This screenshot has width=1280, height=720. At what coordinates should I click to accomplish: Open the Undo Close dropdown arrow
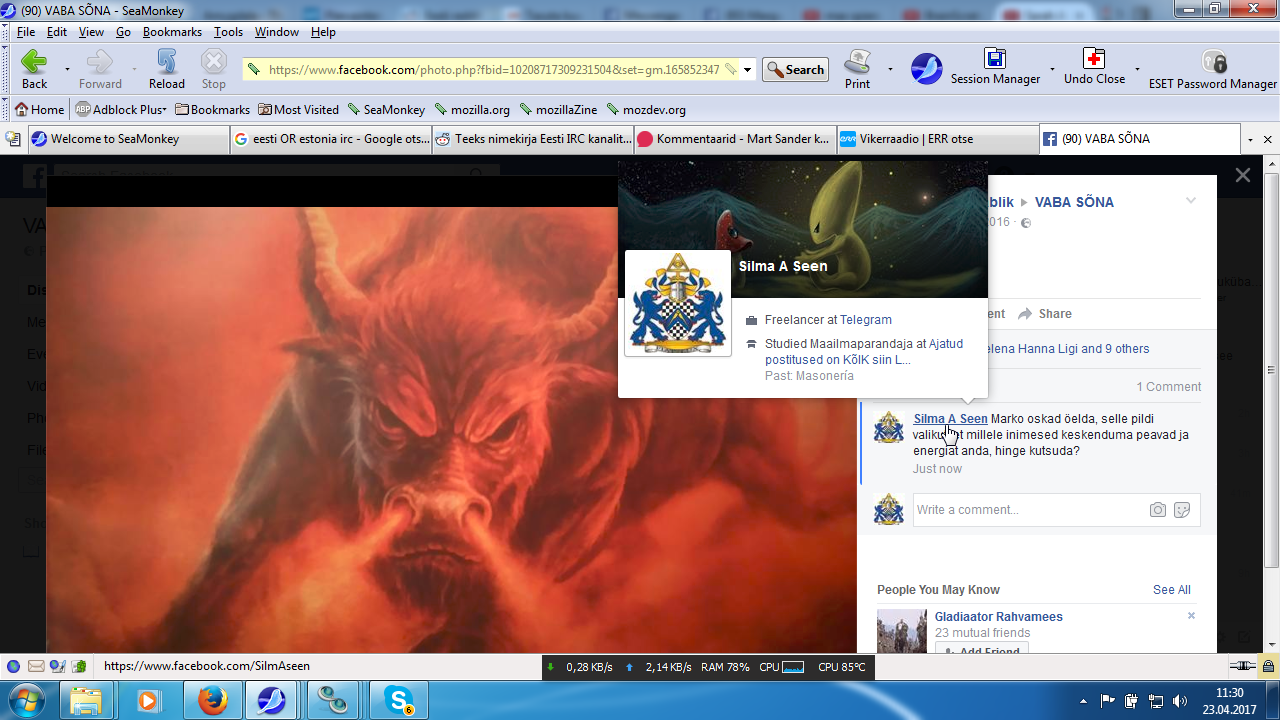pyautogui.click(x=1137, y=70)
